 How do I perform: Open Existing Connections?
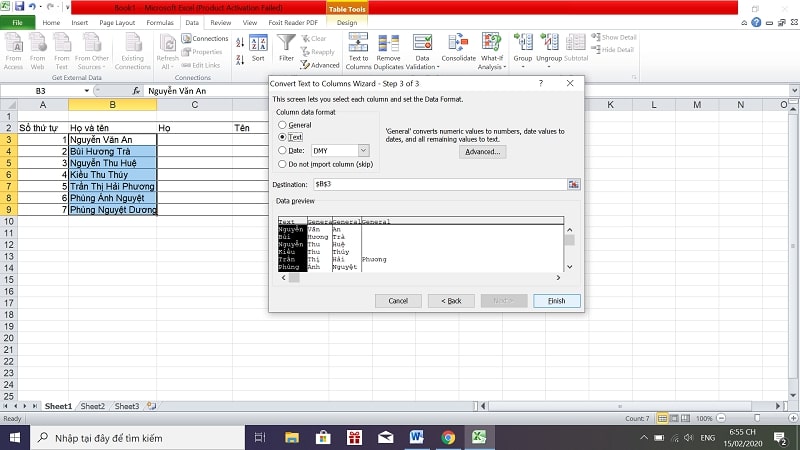[133, 52]
